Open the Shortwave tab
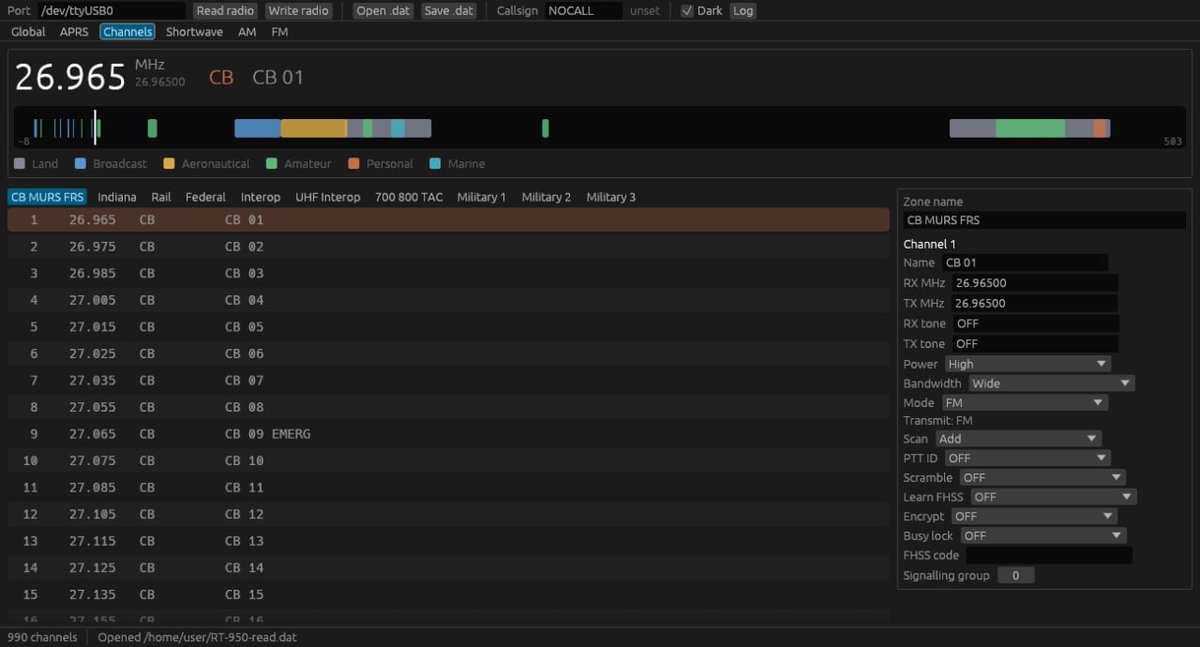Screen dimensions: 1200x647 [194, 32]
